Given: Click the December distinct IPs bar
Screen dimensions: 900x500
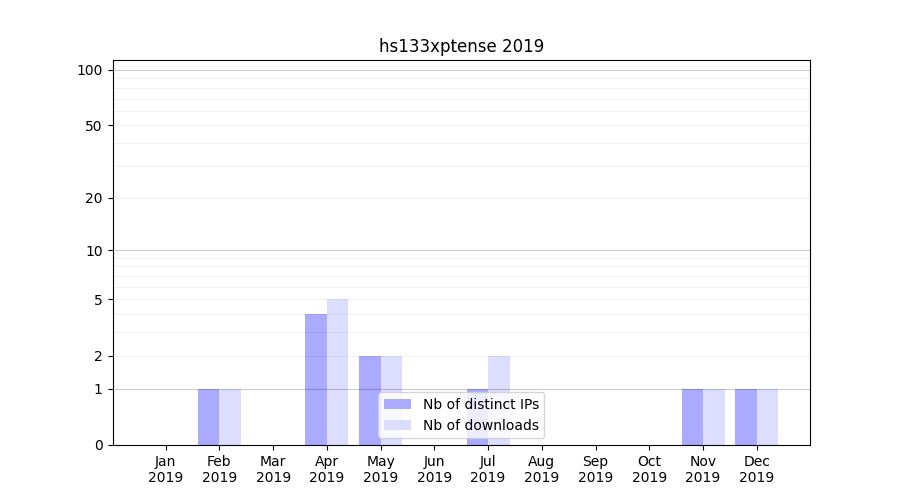Looking at the screenshot, I should click(x=746, y=416).
